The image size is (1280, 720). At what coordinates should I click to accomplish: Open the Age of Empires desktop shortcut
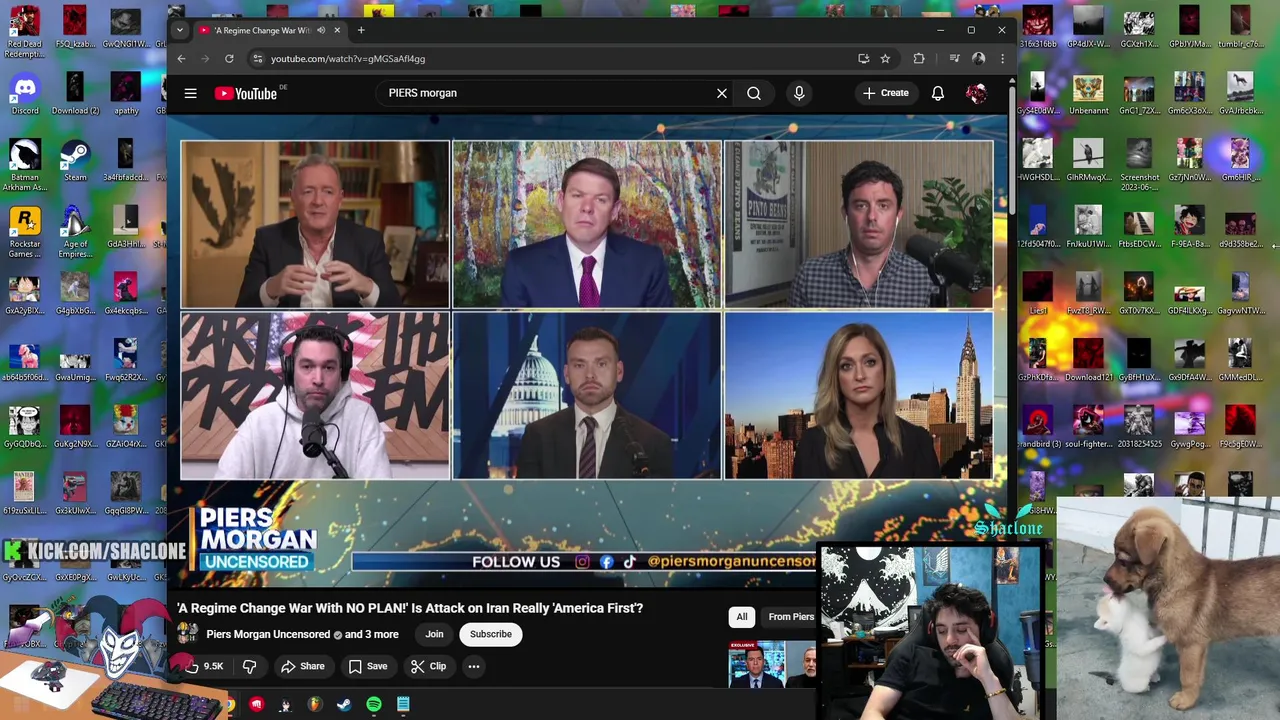coord(75,232)
